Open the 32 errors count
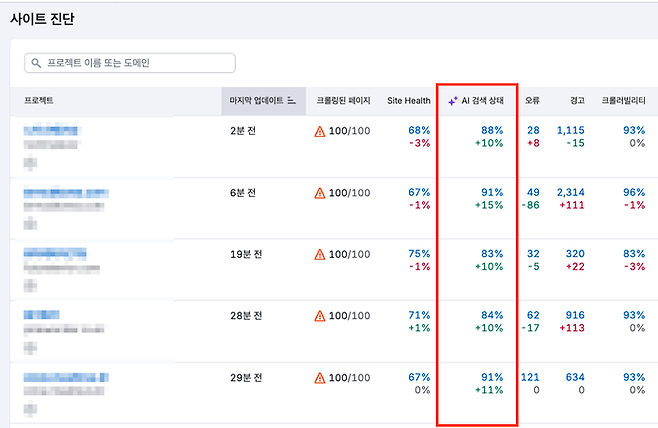Image resolution: width=658 pixels, height=428 pixels. 533,254
